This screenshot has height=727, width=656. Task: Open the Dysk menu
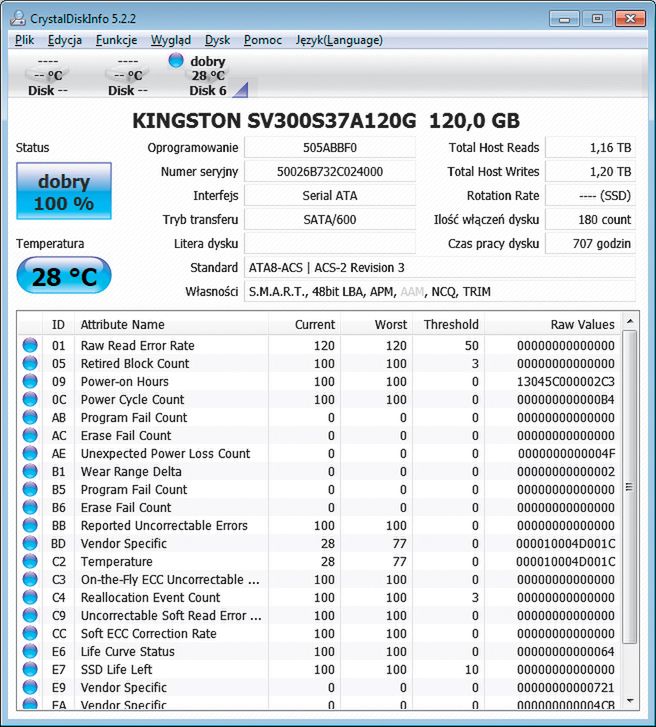coord(217,40)
